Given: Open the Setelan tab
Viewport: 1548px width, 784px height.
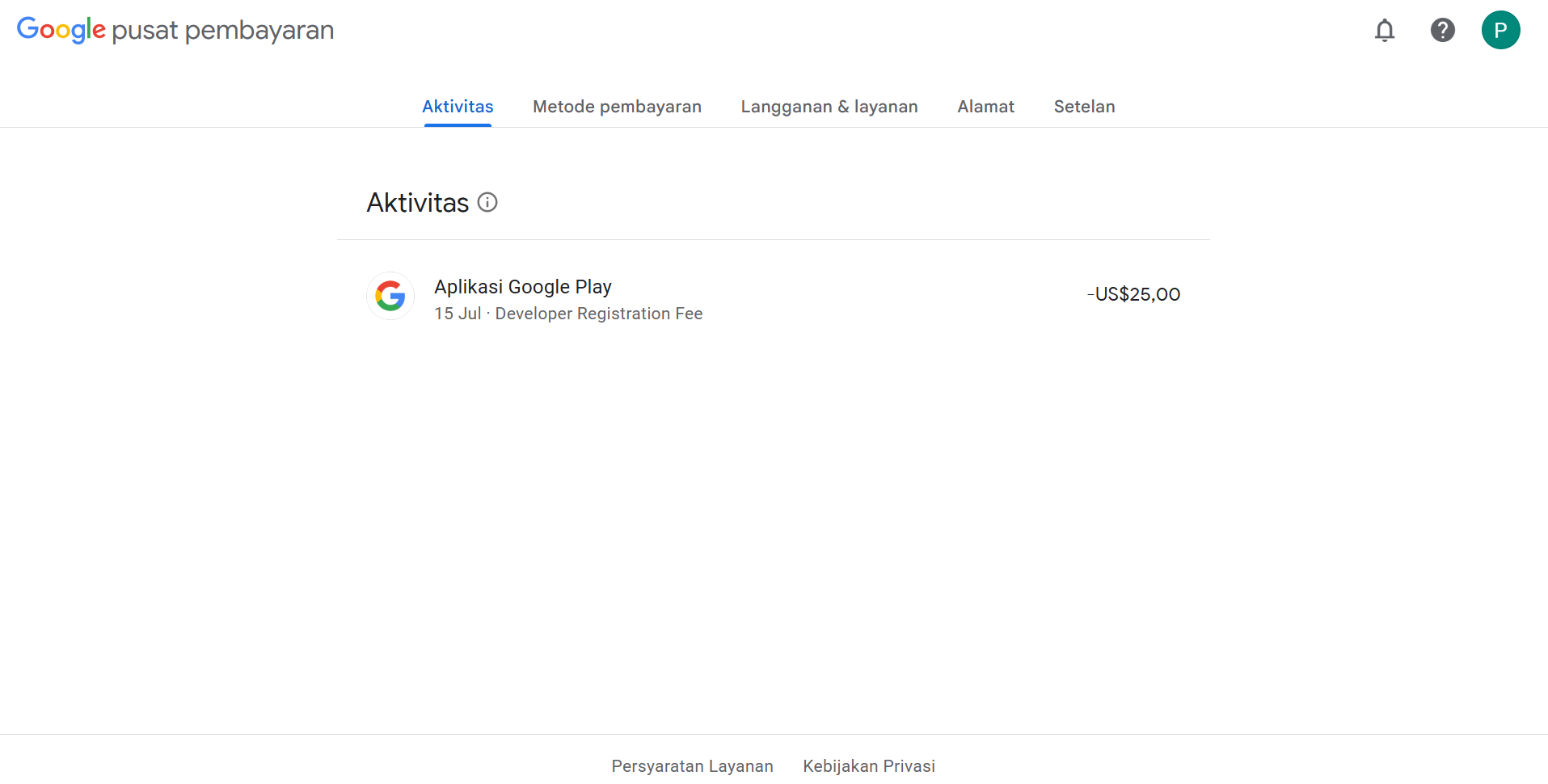Looking at the screenshot, I should [1084, 107].
